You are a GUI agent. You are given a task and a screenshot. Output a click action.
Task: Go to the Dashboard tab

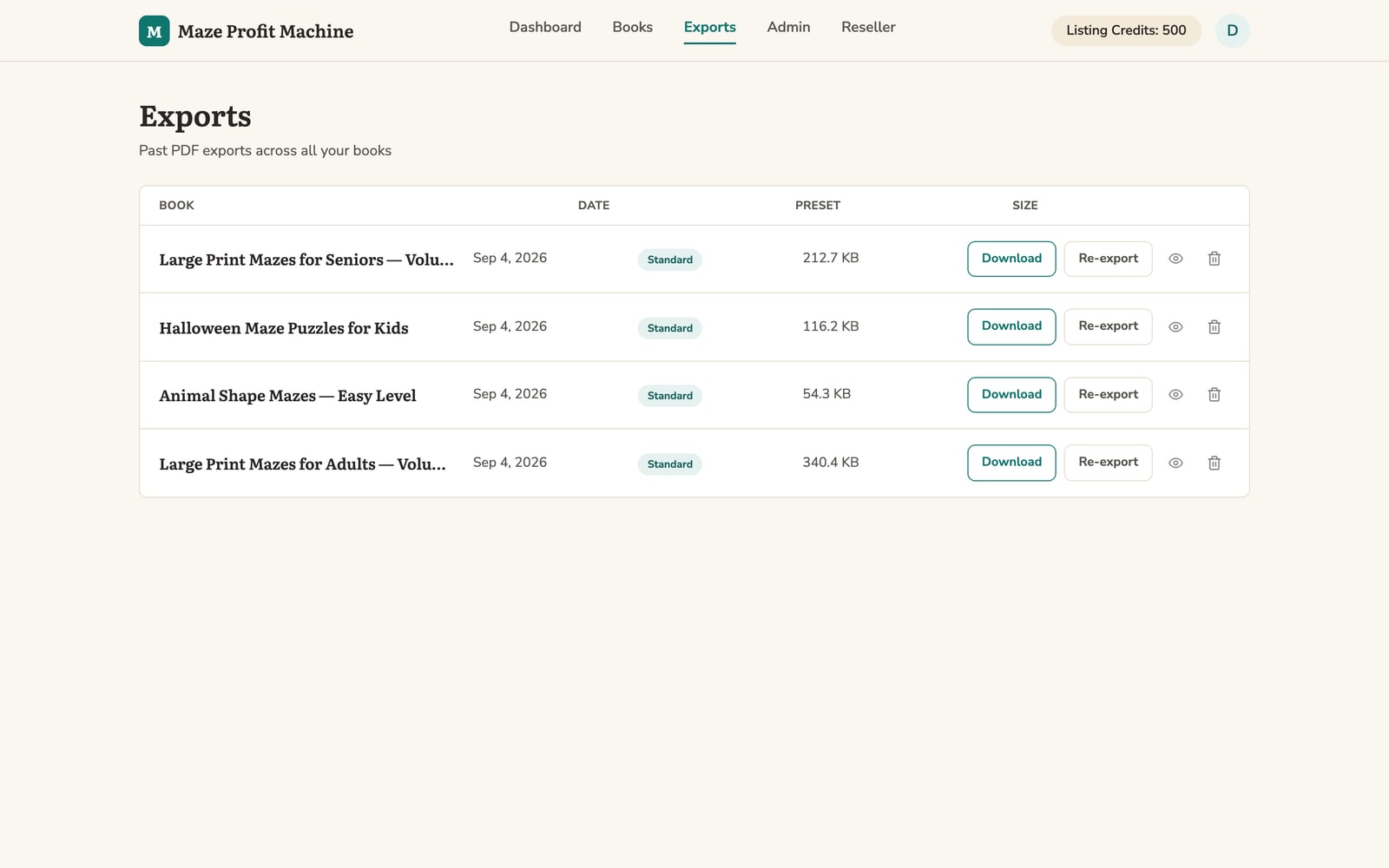click(545, 28)
